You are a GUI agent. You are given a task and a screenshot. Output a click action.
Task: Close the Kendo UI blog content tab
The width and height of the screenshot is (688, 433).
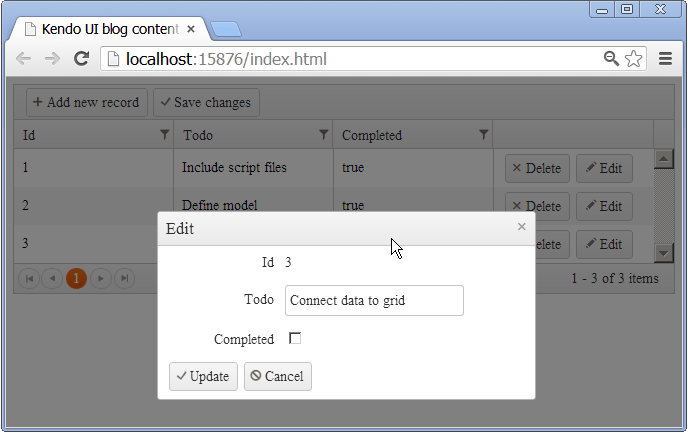click(x=191, y=29)
